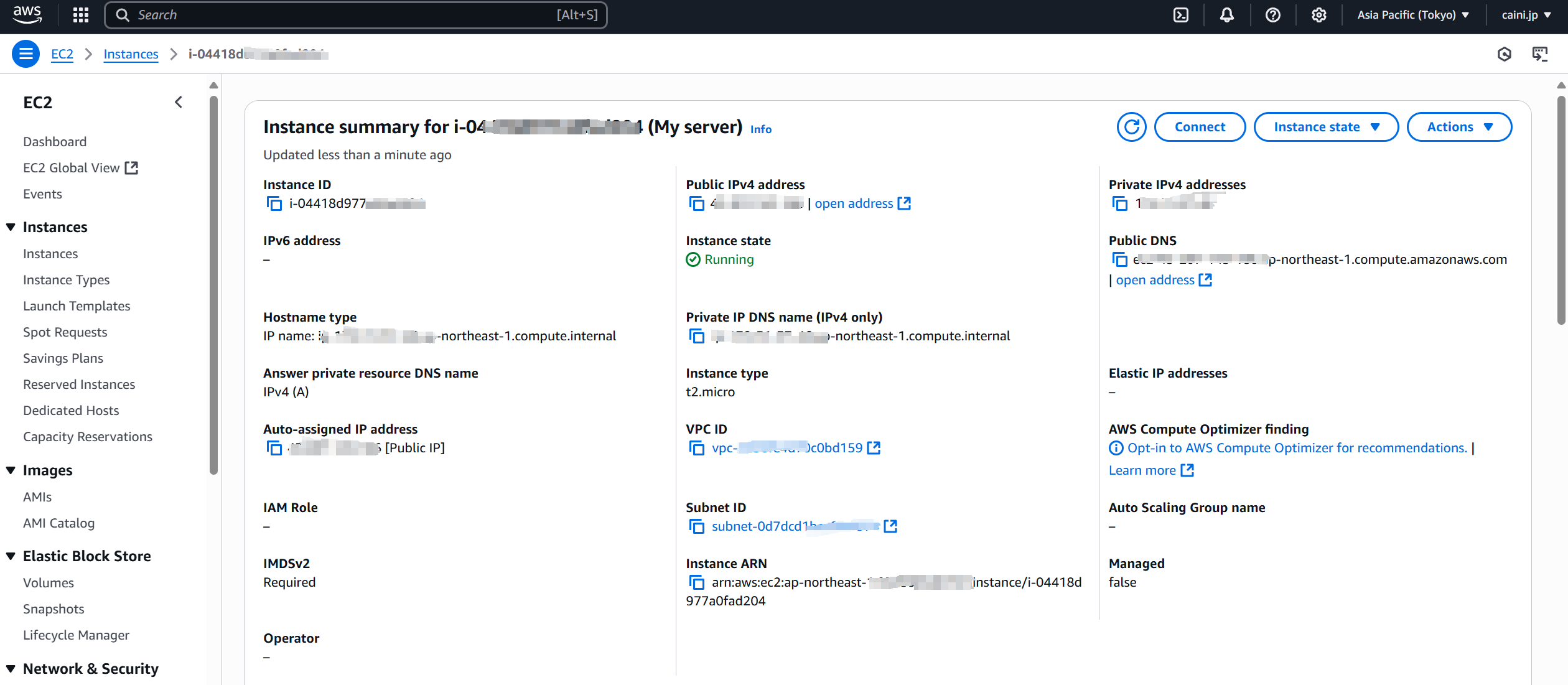1568x685 pixels.
Task: Click the sidebar vertical scrollbar
Action: 213,285
